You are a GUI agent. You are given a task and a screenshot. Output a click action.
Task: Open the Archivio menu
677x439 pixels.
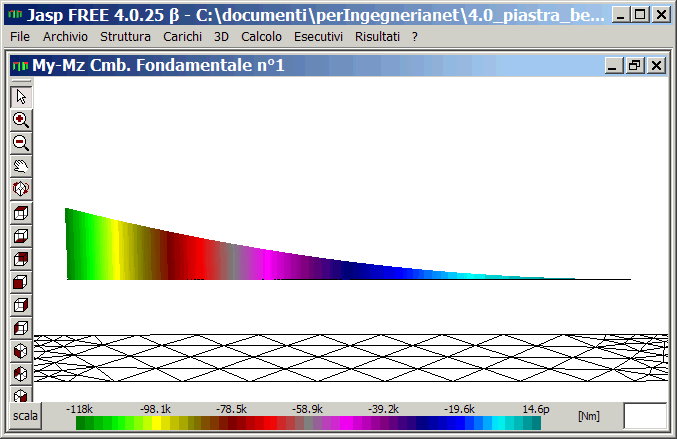[65, 37]
